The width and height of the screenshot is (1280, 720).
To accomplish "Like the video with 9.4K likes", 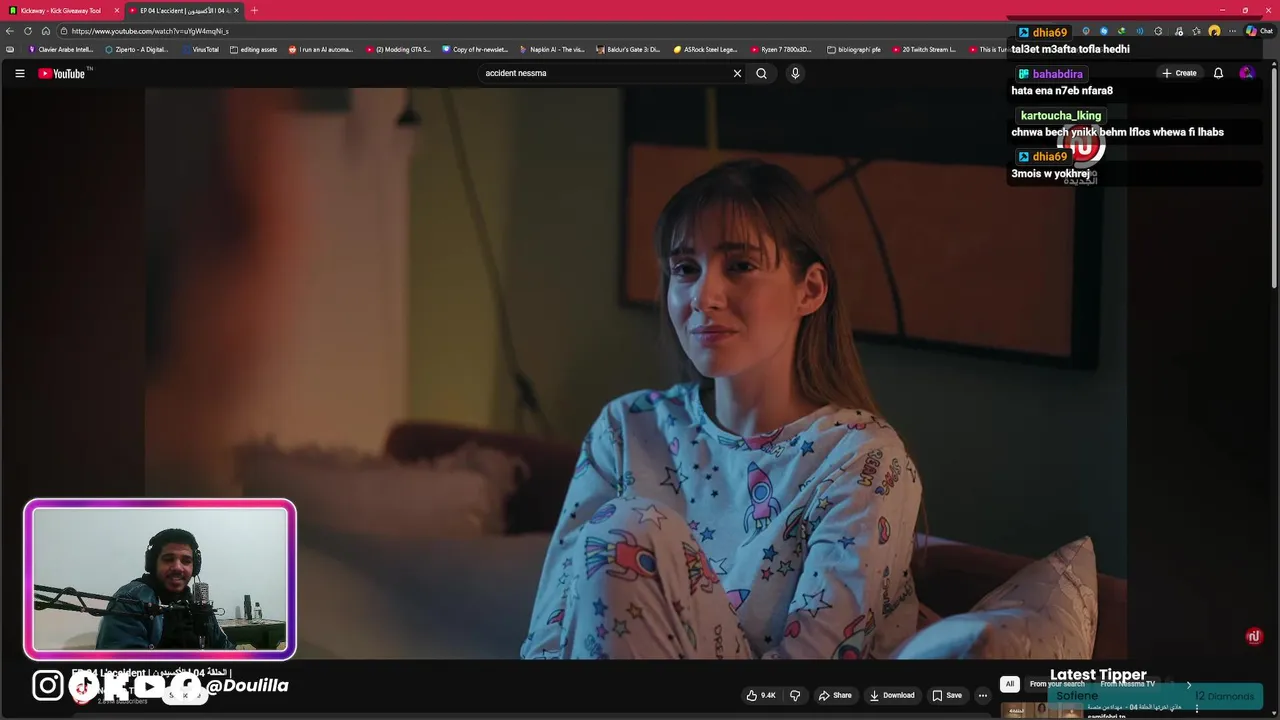I will point(761,695).
